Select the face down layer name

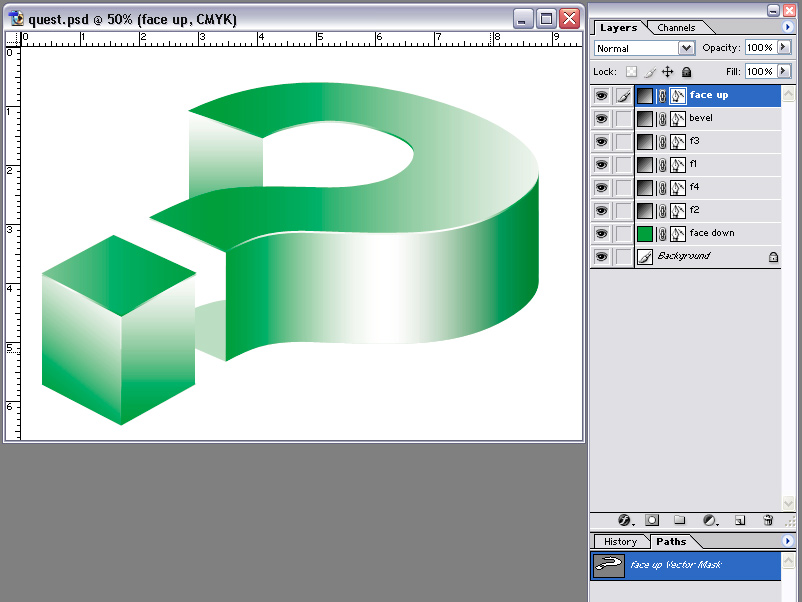[711, 233]
